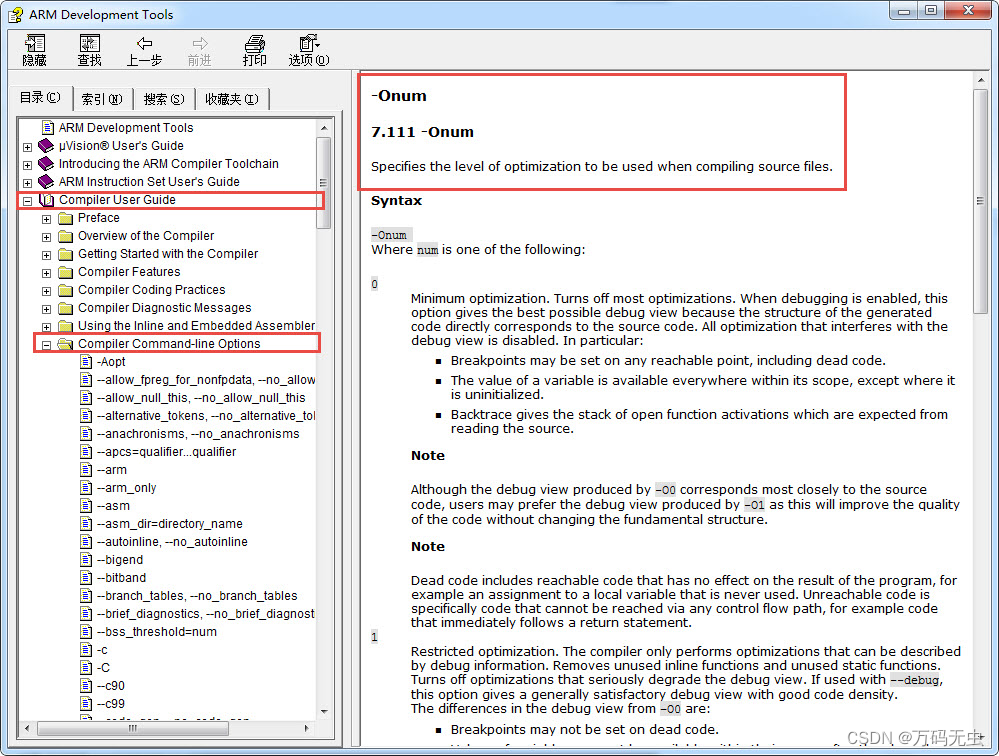Click the ARM Instruction Set User's Guide book icon

(46, 182)
